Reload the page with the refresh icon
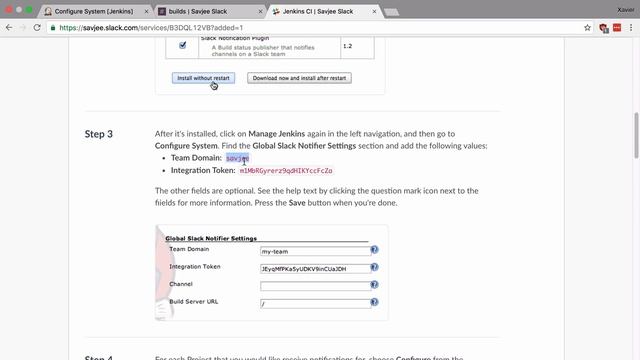Screen dimensions: 640x360 pos(37,28)
